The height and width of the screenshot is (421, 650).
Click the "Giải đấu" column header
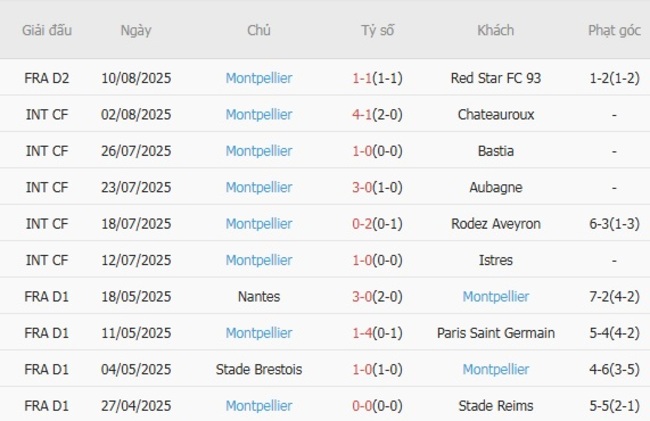(x=47, y=30)
